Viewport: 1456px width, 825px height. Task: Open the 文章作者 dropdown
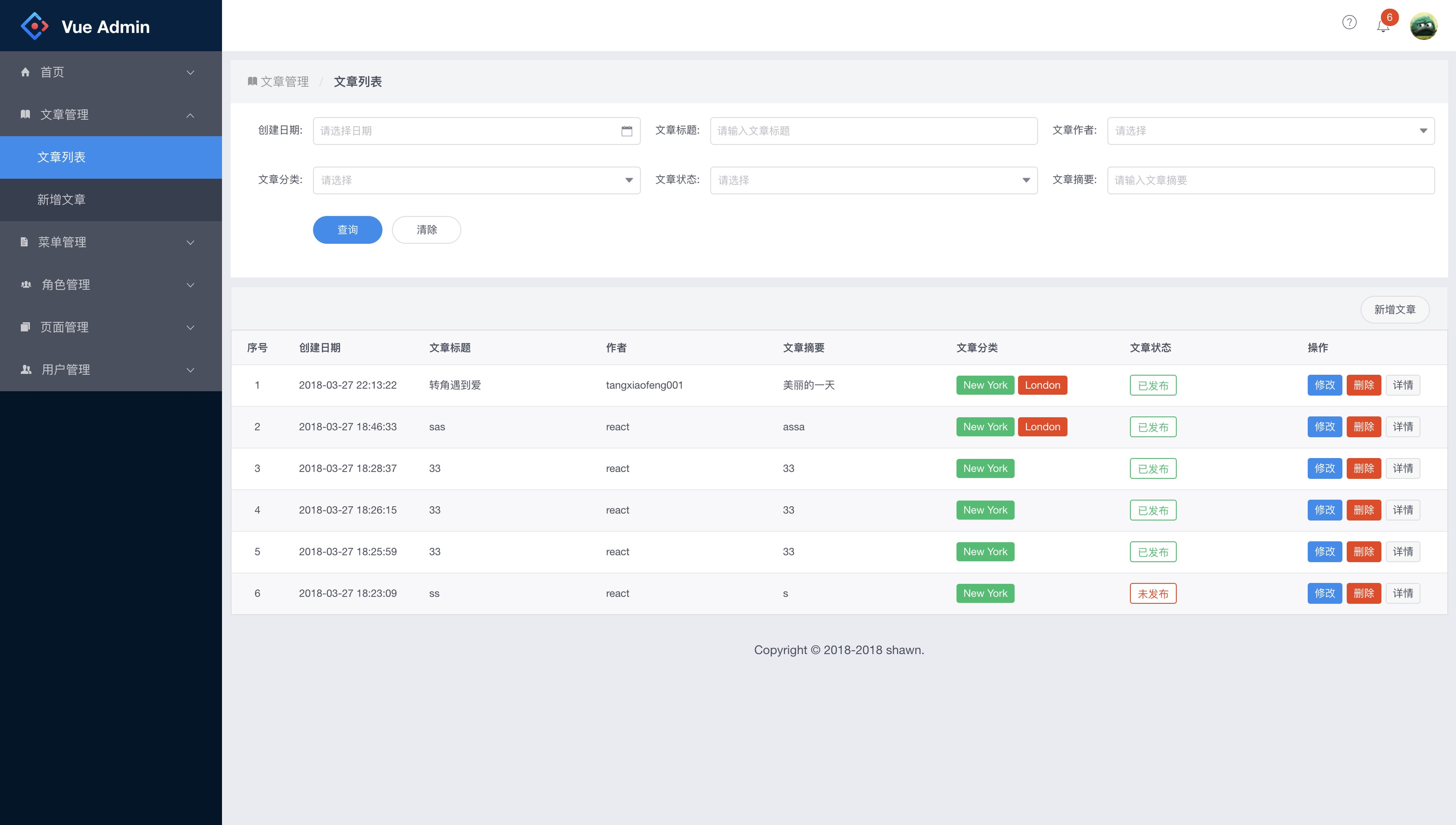click(x=1270, y=131)
